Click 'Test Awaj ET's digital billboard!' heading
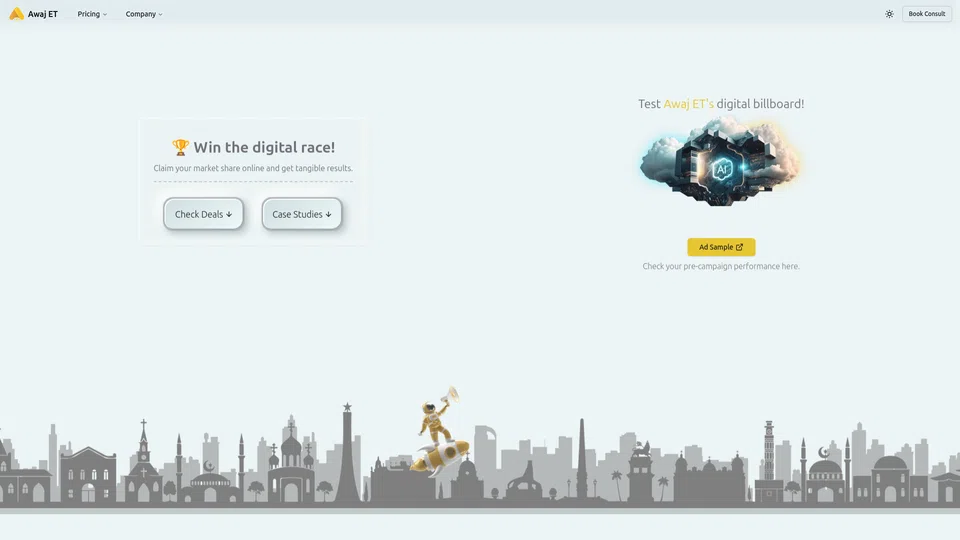The image size is (960, 540). coord(721,103)
